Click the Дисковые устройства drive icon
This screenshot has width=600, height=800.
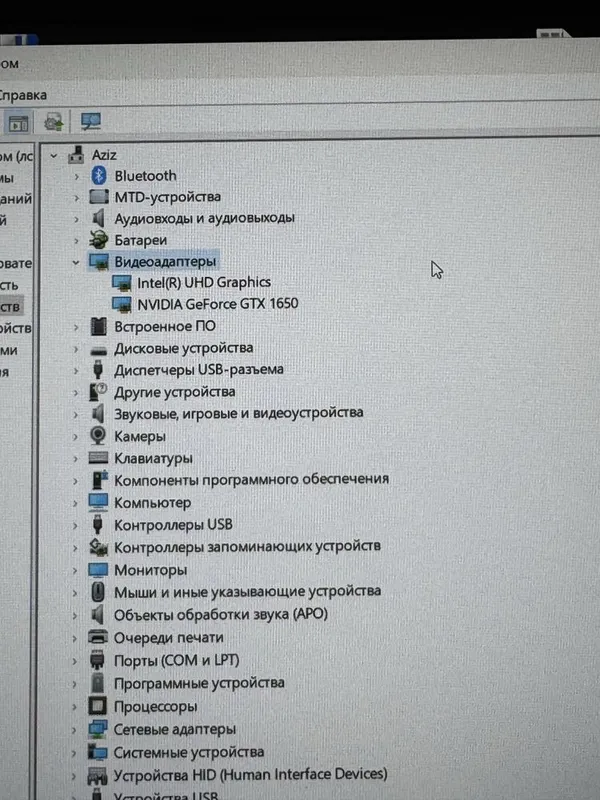point(98,351)
